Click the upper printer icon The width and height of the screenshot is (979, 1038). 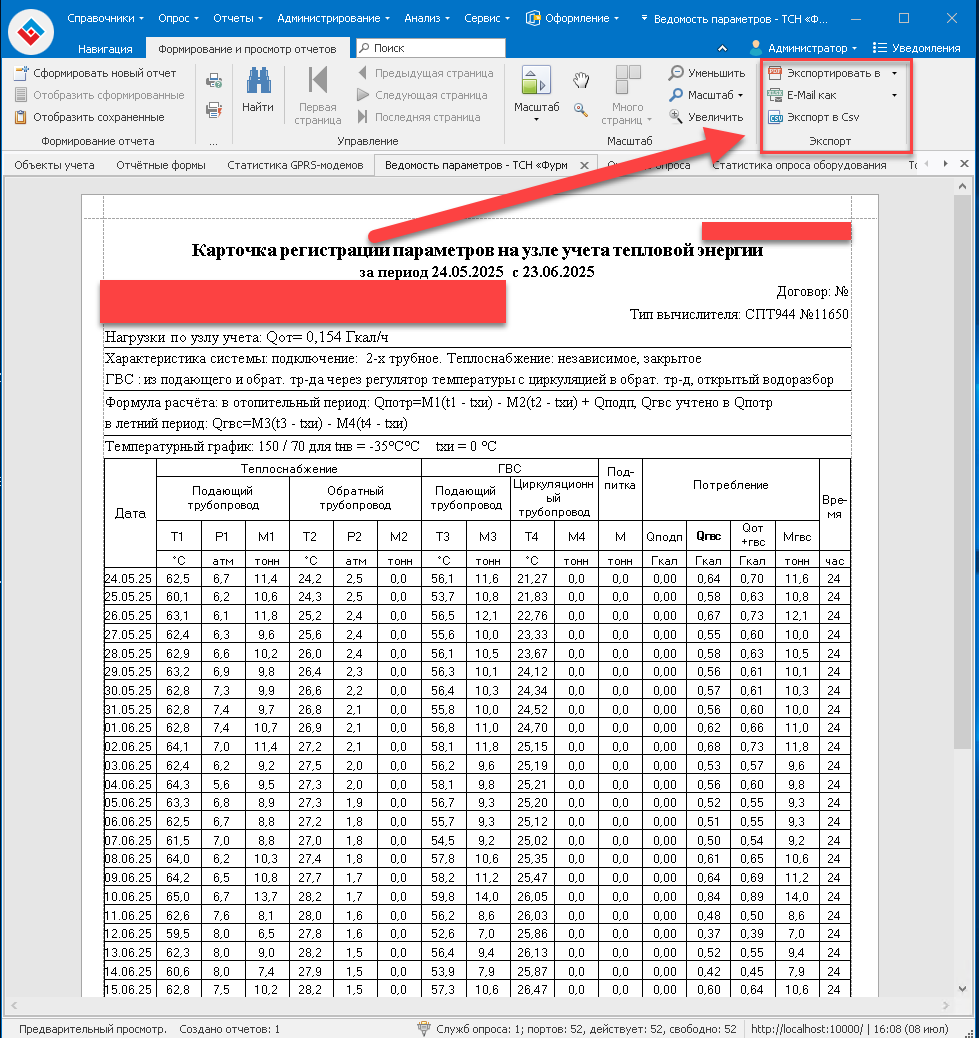pos(214,81)
